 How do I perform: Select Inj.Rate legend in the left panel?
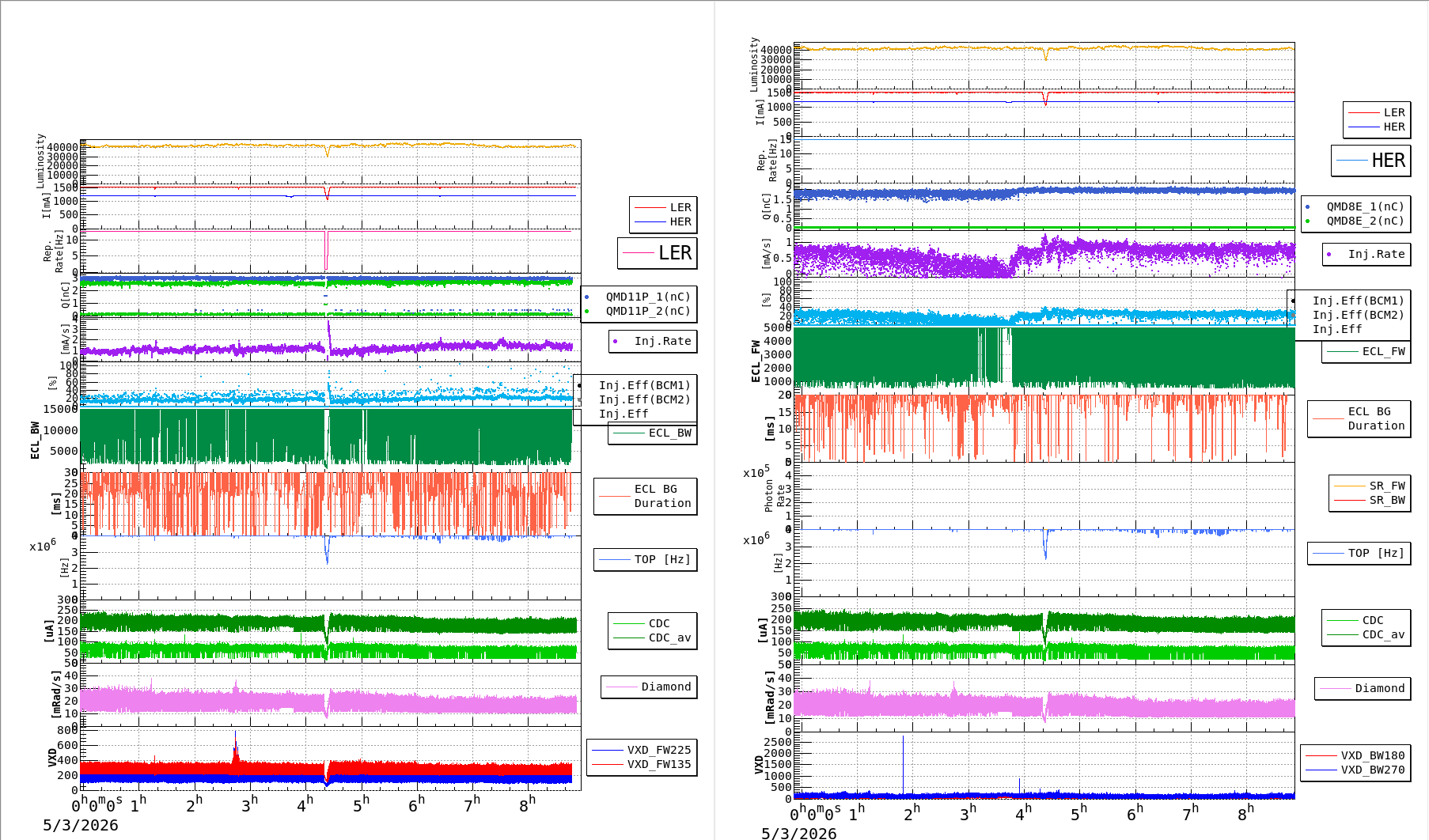pyautogui.click(x=653, y=341)
